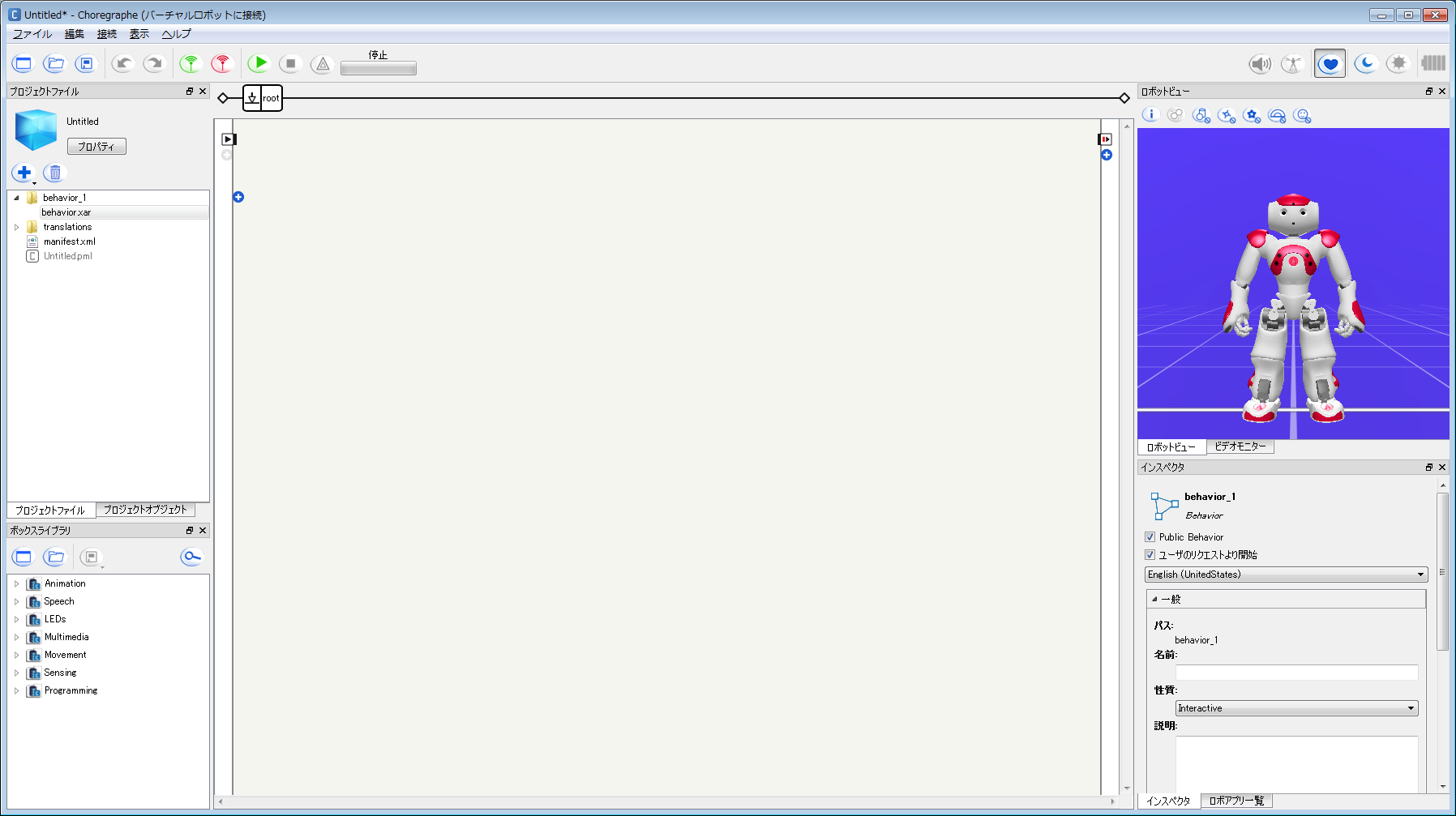The image size is (1456, 816).
Task: Open the ファイル menu
Action: [32, 34]
